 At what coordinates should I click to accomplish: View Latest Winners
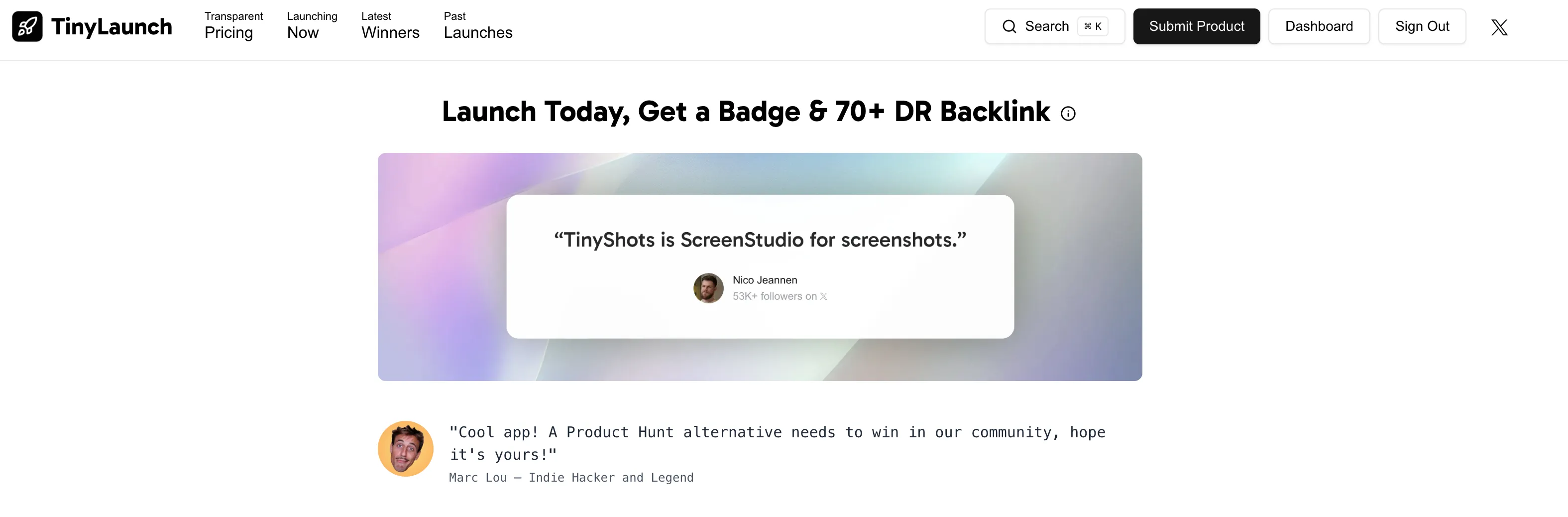point(390,26)
